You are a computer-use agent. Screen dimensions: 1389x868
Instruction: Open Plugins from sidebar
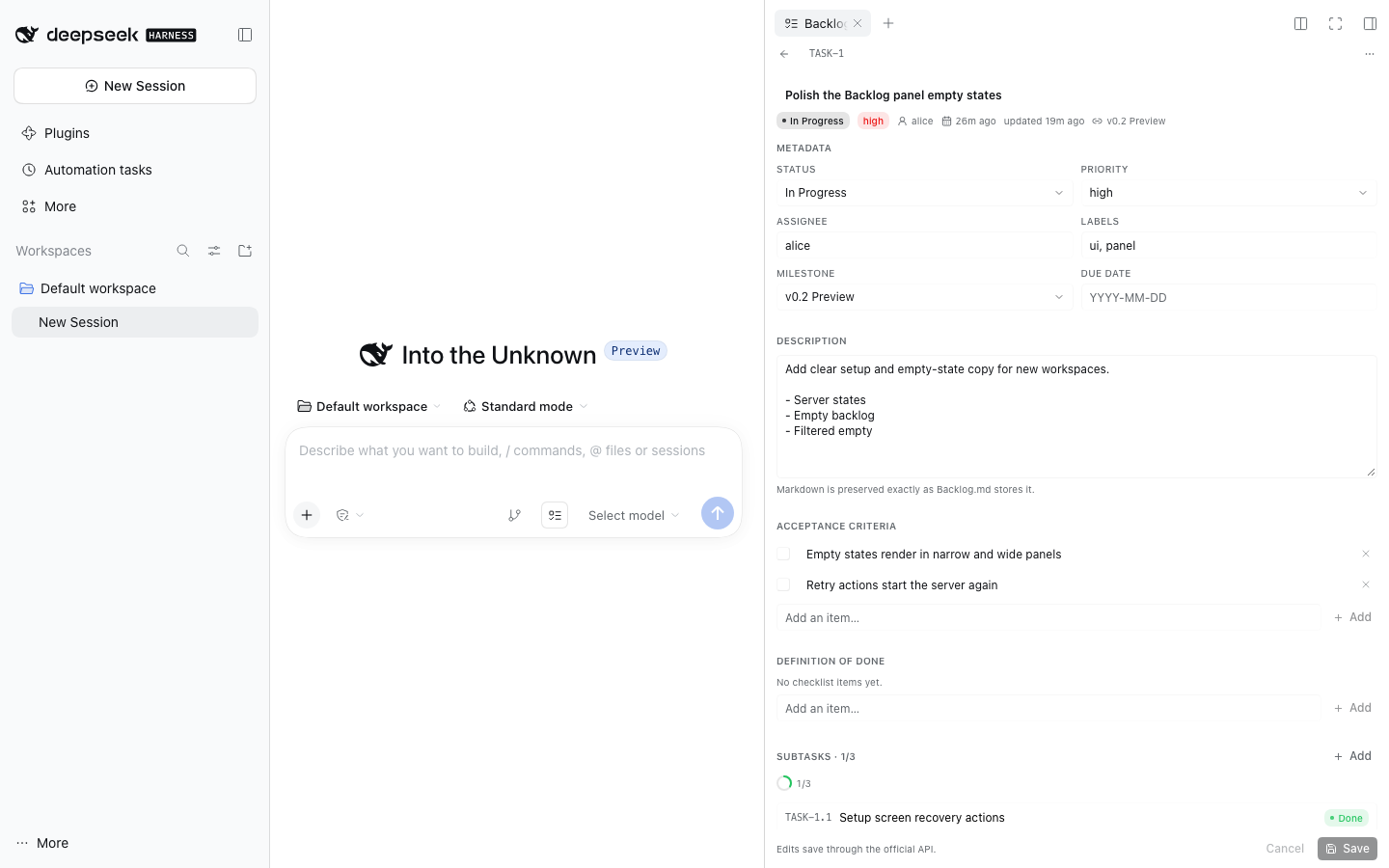pyautogui.click(x=135, y=133)
